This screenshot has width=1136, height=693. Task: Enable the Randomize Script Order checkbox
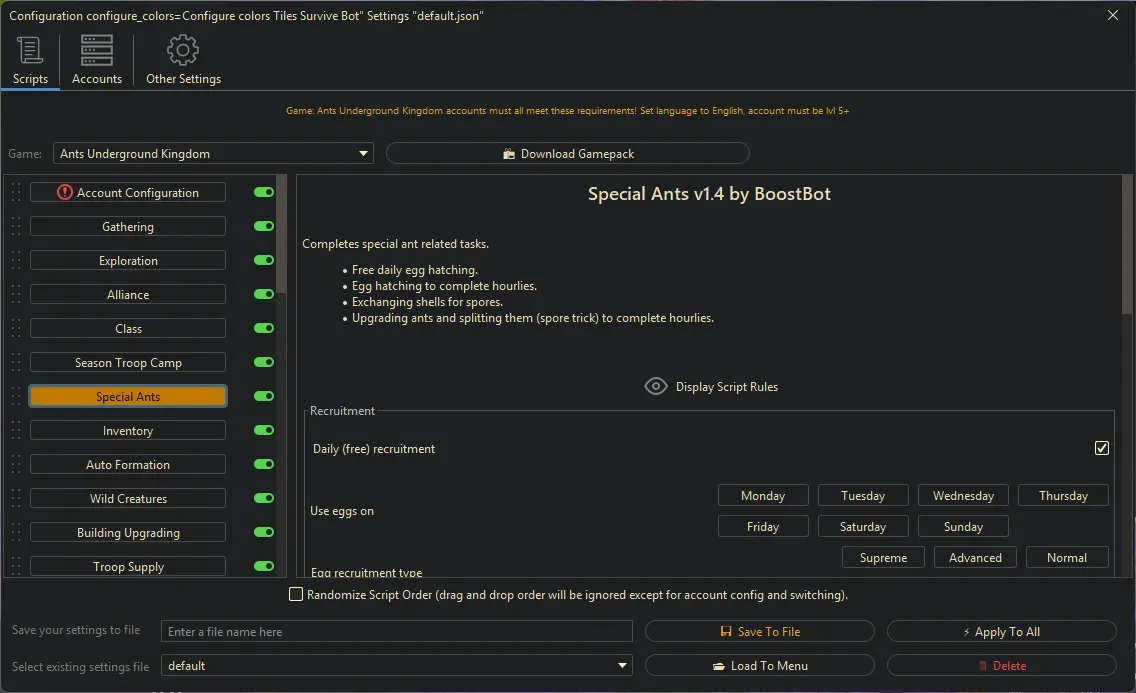[x=296, y=595]
